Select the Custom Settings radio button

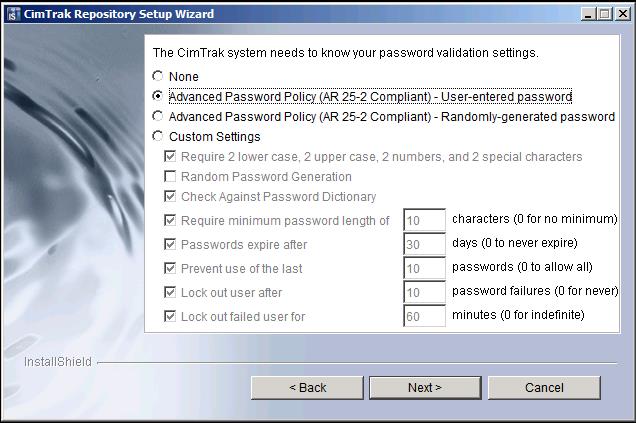click(157, 137)
